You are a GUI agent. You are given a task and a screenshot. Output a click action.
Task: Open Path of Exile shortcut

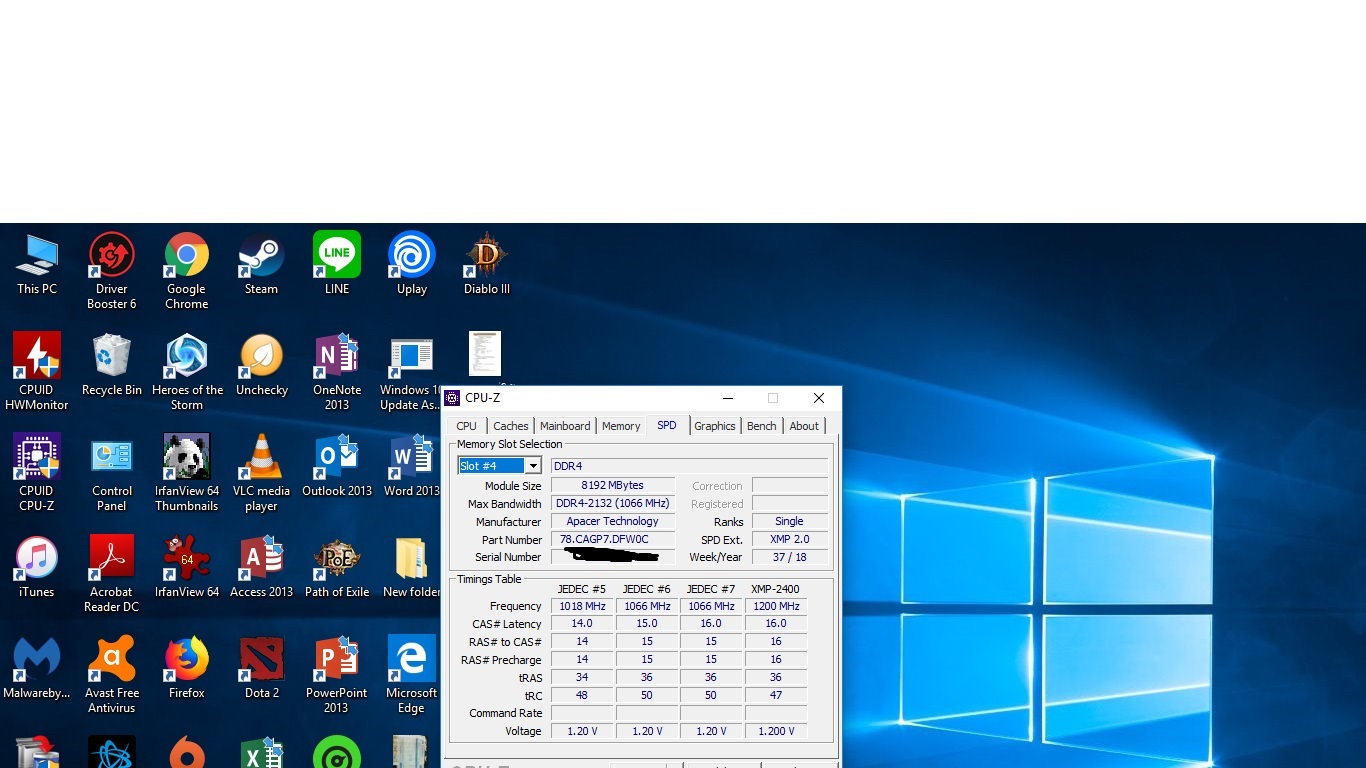click(337, 567)
